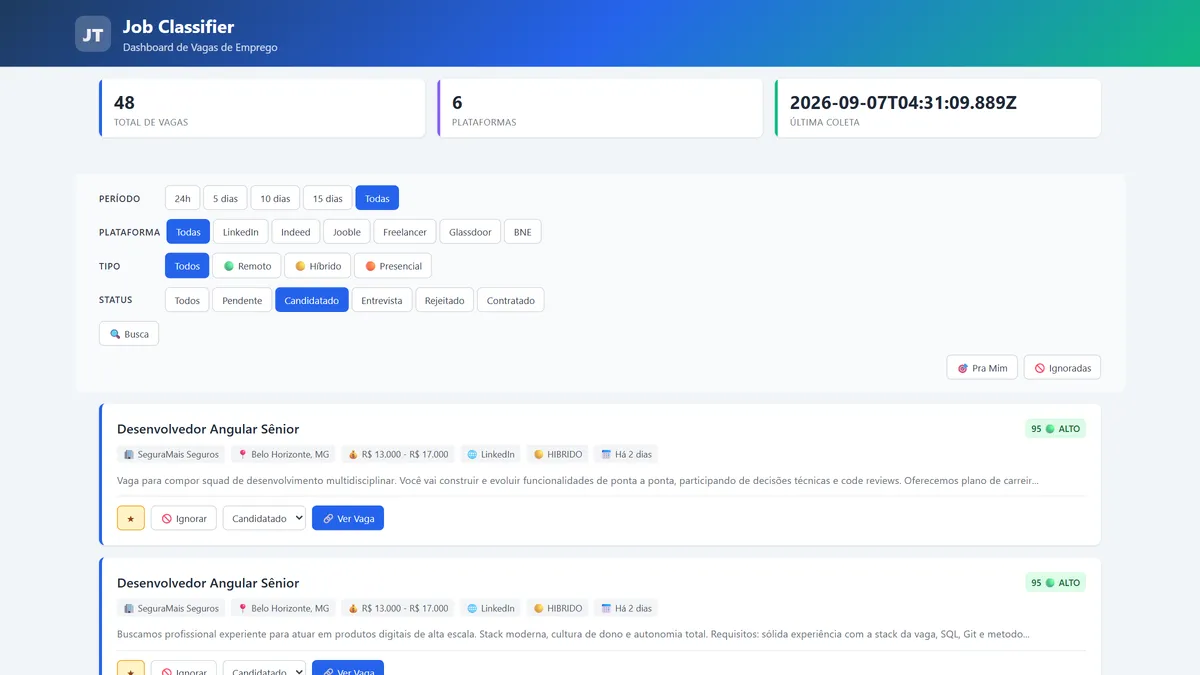1200x675 pixels.
Task: Click the STATUS row label
Action: click(116, 300)
